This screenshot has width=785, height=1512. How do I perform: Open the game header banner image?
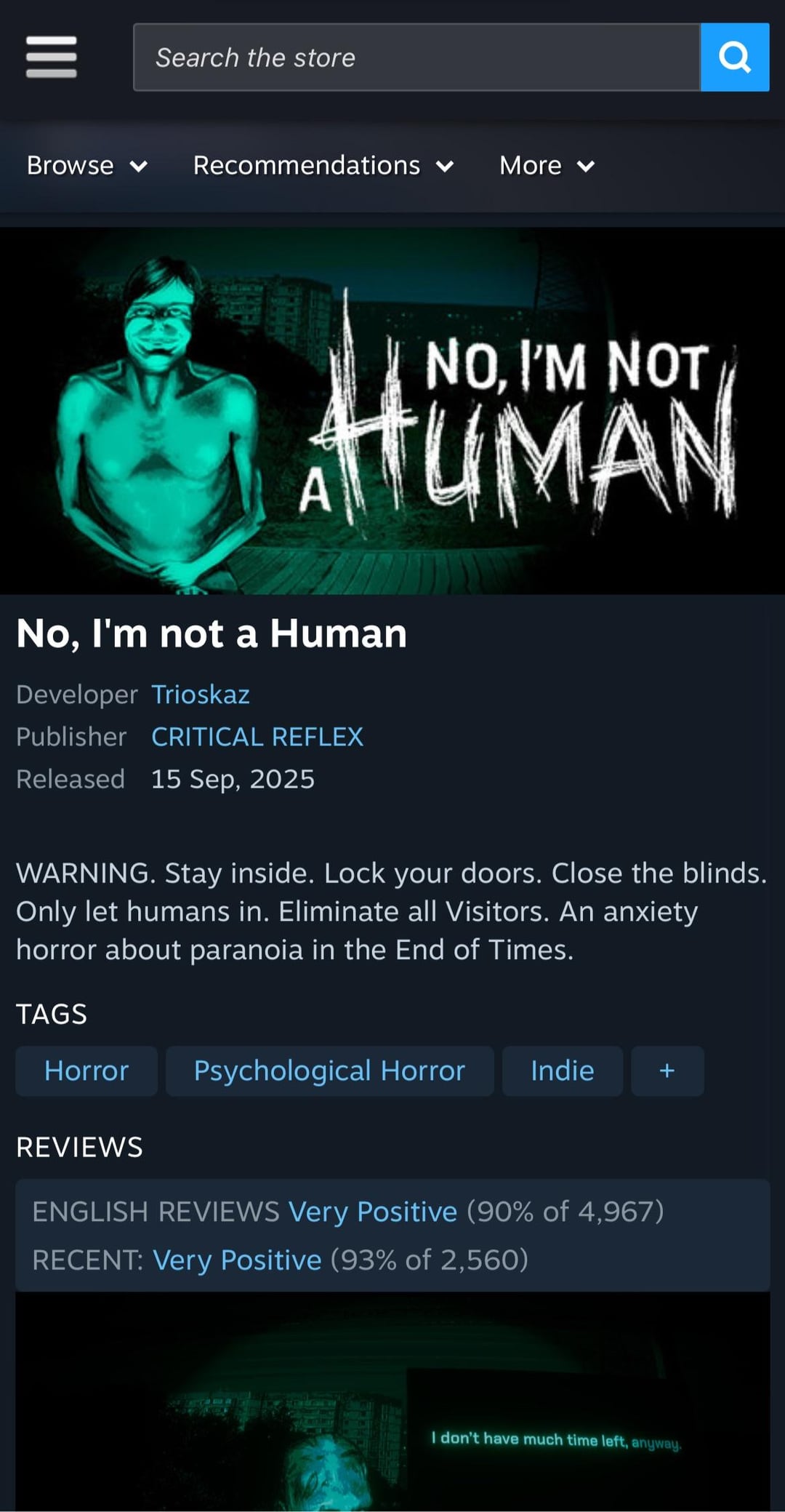coord(392,411)
